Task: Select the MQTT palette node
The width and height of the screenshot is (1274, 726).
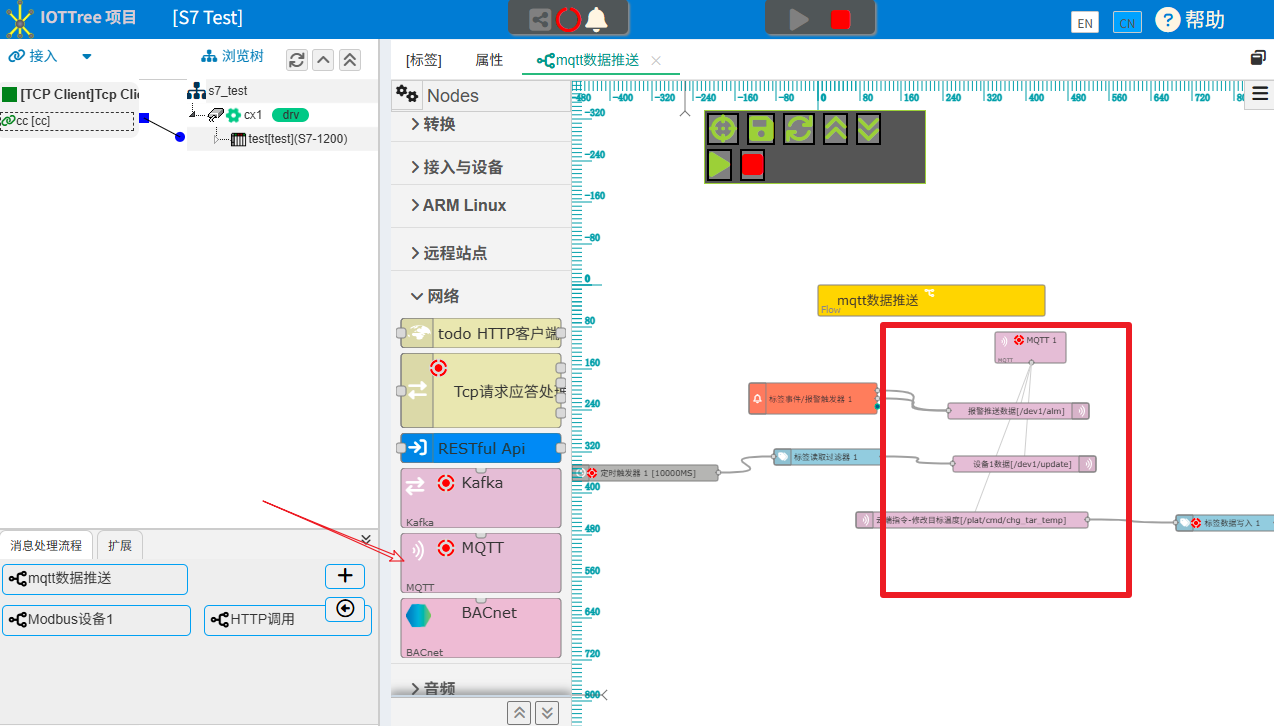Action: click(480, 562)
